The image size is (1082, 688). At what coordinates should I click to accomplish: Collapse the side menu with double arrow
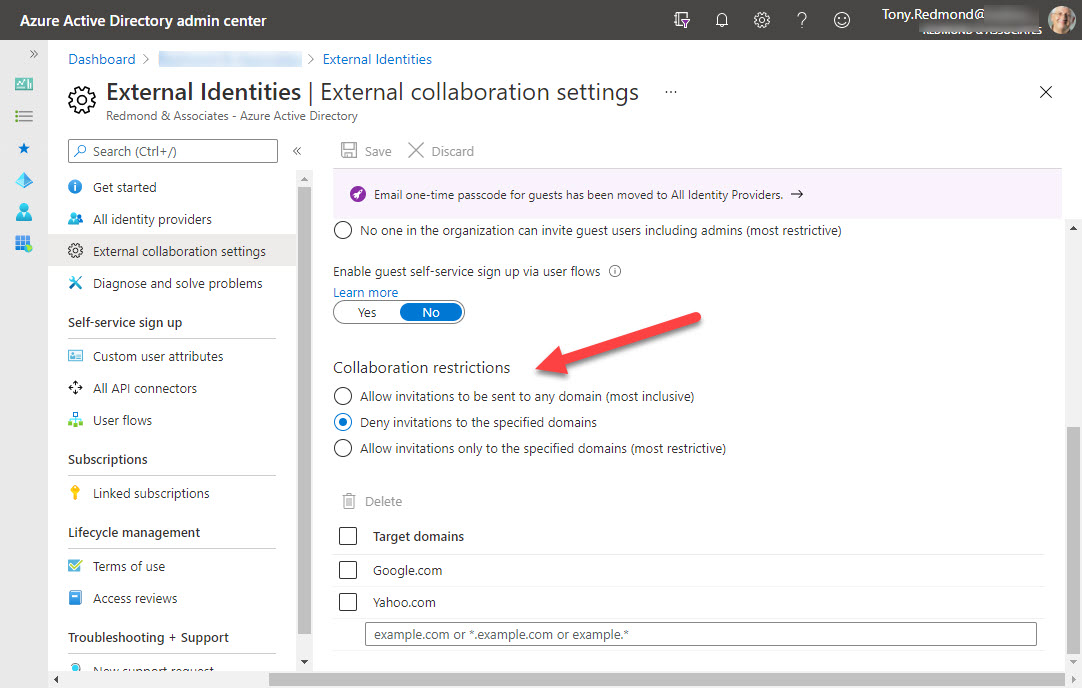[x=297, y=151]
